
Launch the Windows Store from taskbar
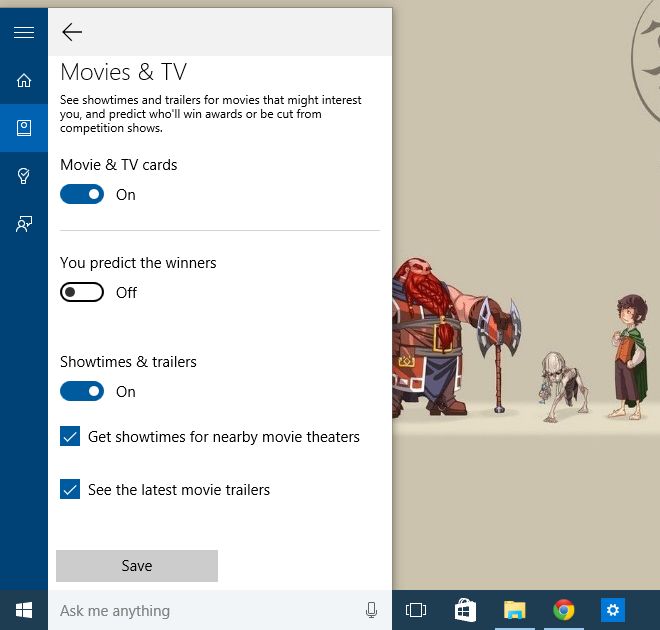click(465, 610)
